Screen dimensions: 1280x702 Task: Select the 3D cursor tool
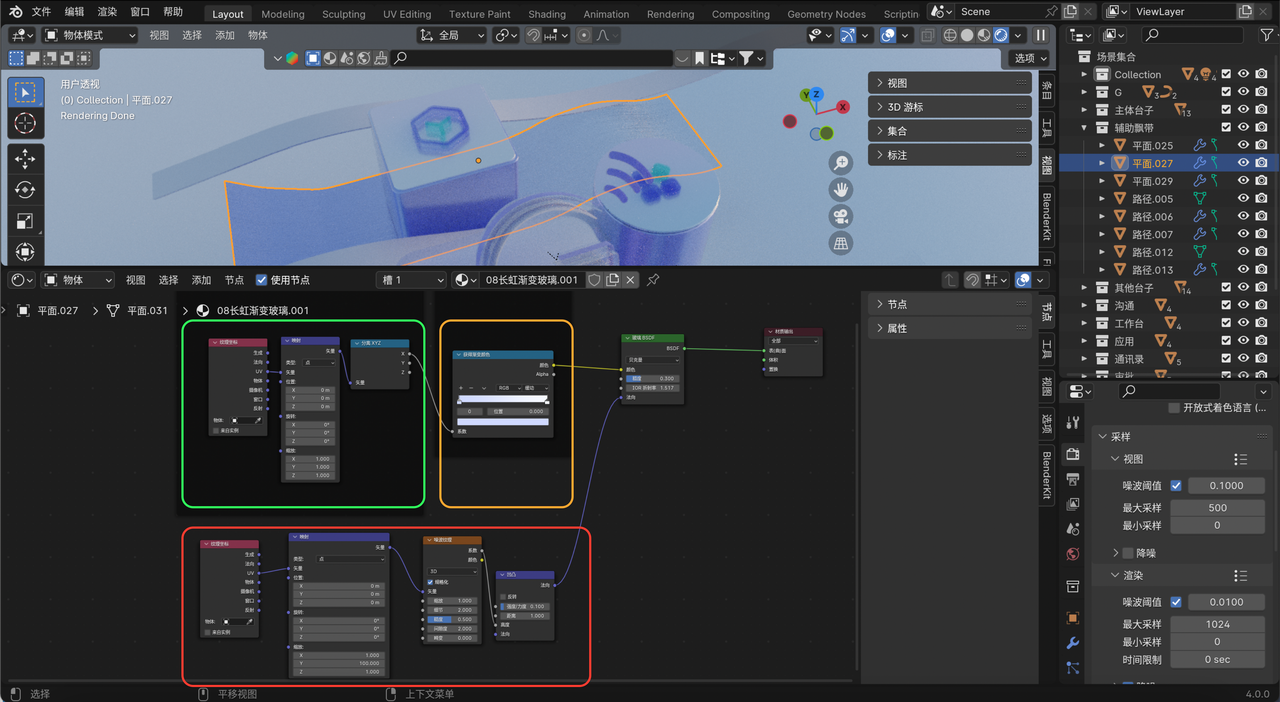tap(25, 124)
